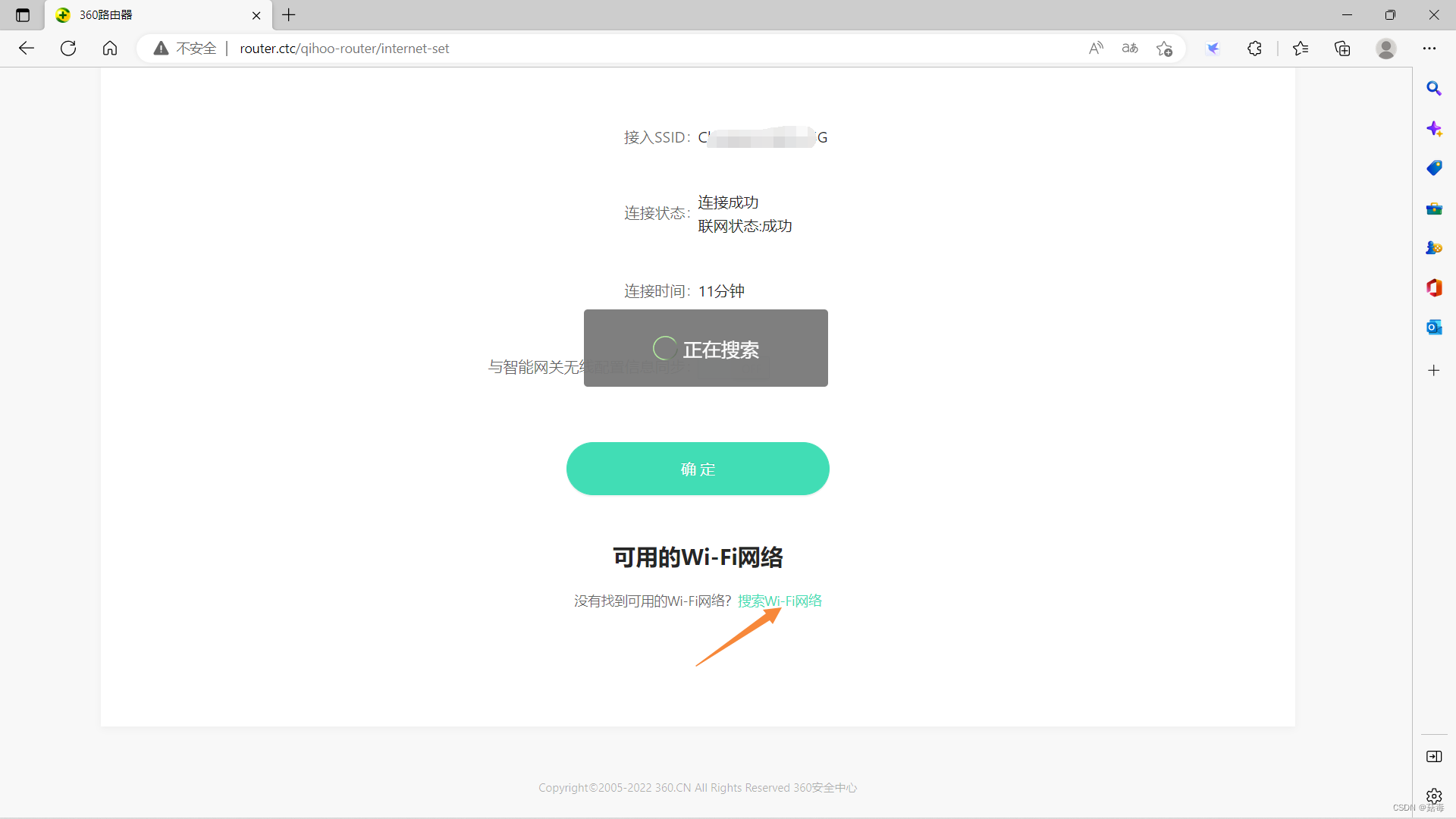Viewport: 1456px width, 819px height.
Task: Open the browser settings and more menu
Action: coord(1429,49)
